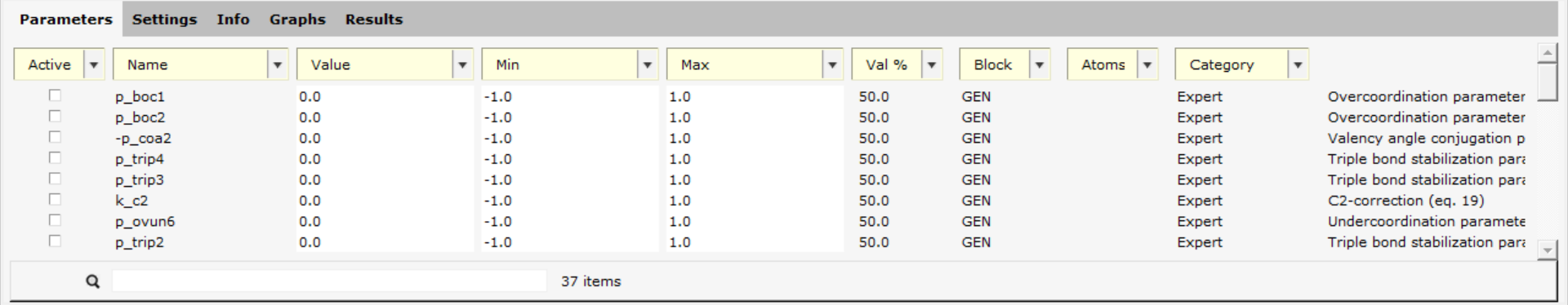Screen dimensions: 1568x305
Task: Open the Block column dropdown arrow
Action: pyautogui.click(x=1040, y=64)
